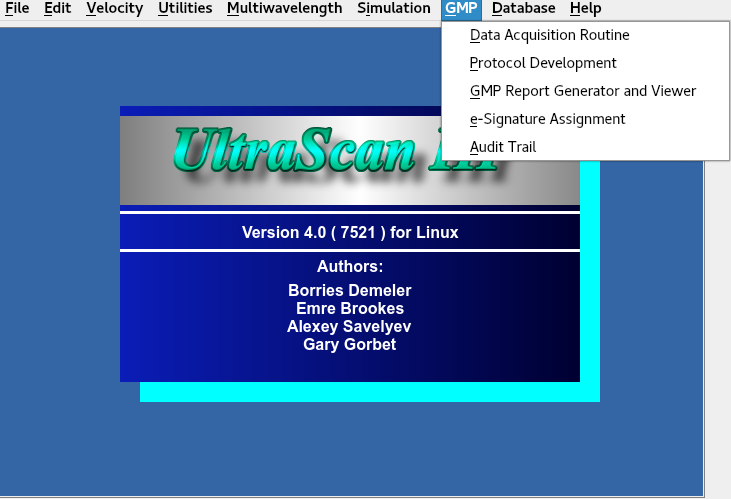Open the Velocity menu

pos(114,9)
